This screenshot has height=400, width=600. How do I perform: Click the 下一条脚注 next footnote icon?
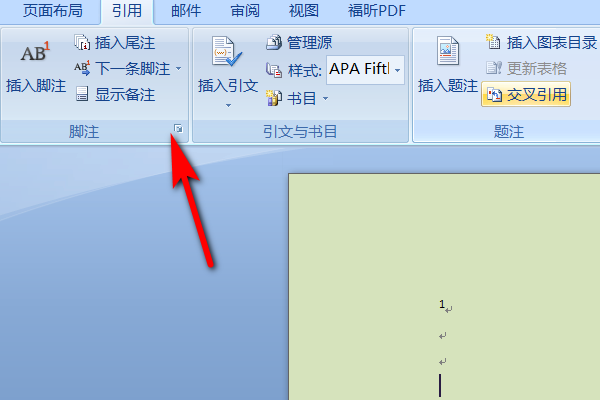point(82,69)
